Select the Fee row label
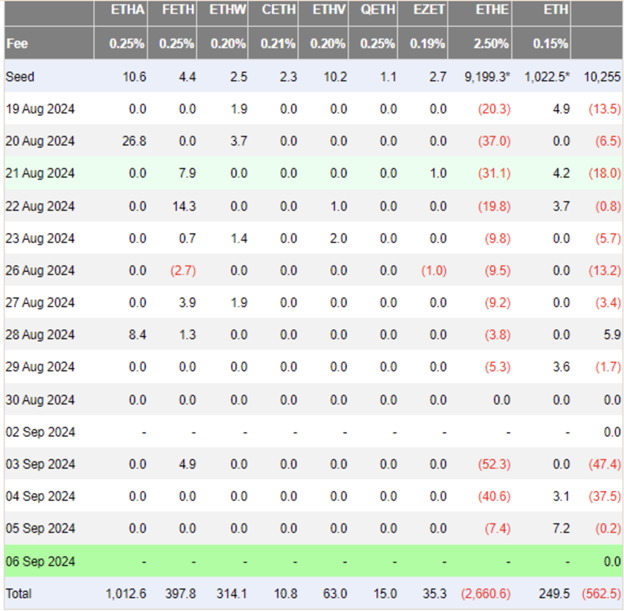This screenshot has height=611, width=624. pos(17,44)
